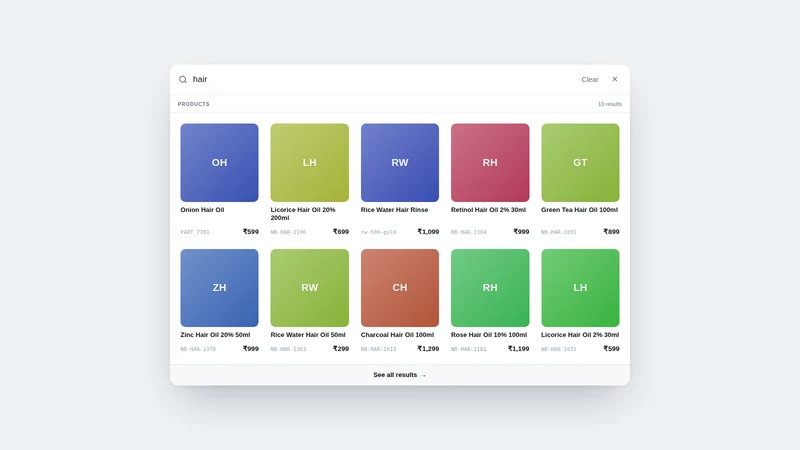Click "Licorice Hair Oil 2% 30ml" title
The height and width of the screenshot is (450, 800).
pos(580,335)
